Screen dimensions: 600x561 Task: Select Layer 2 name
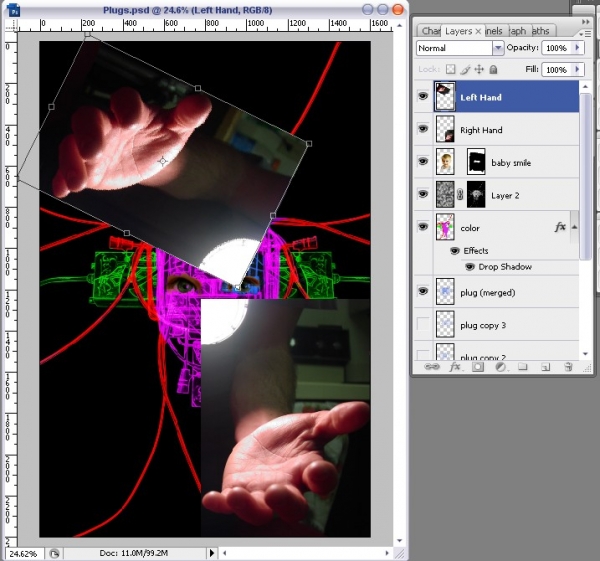(505, 196)
